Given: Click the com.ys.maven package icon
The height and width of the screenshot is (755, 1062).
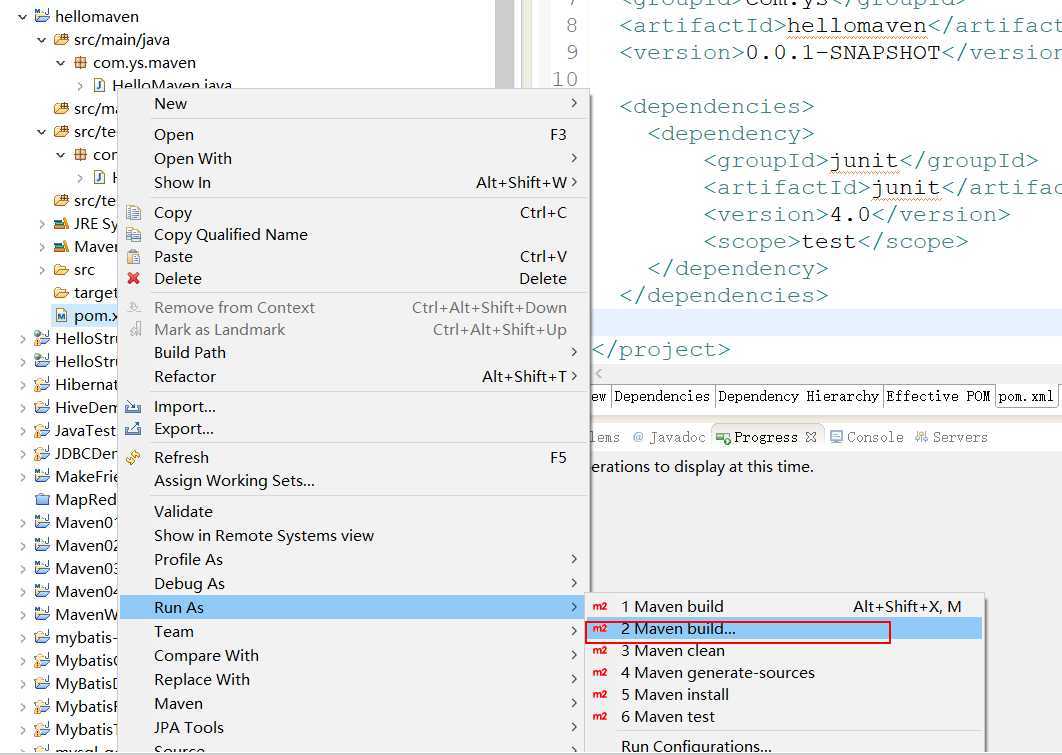Looking at the screenshot, I should click(x=80, y=62).
